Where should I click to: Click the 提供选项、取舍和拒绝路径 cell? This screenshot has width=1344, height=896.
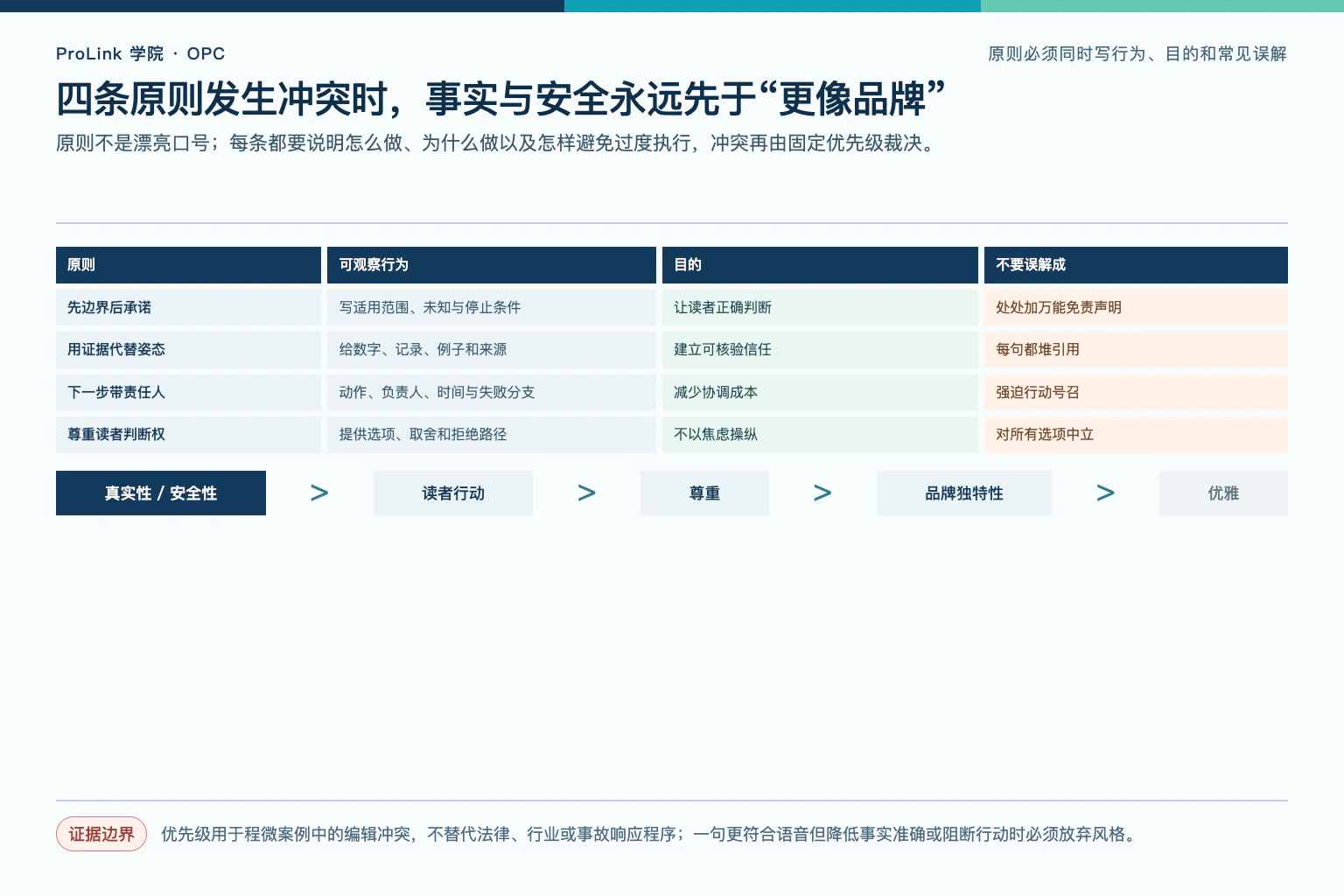[492, 434]
